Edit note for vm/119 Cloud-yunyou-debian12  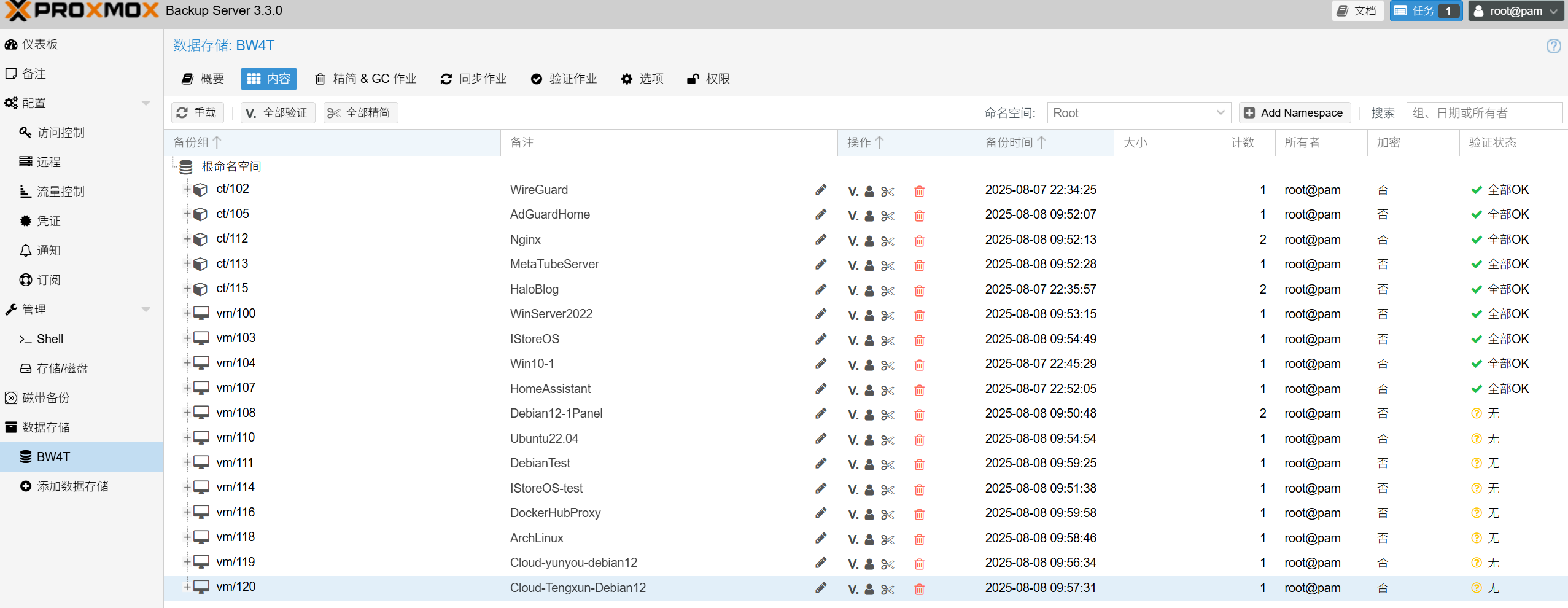click(821, 563)
